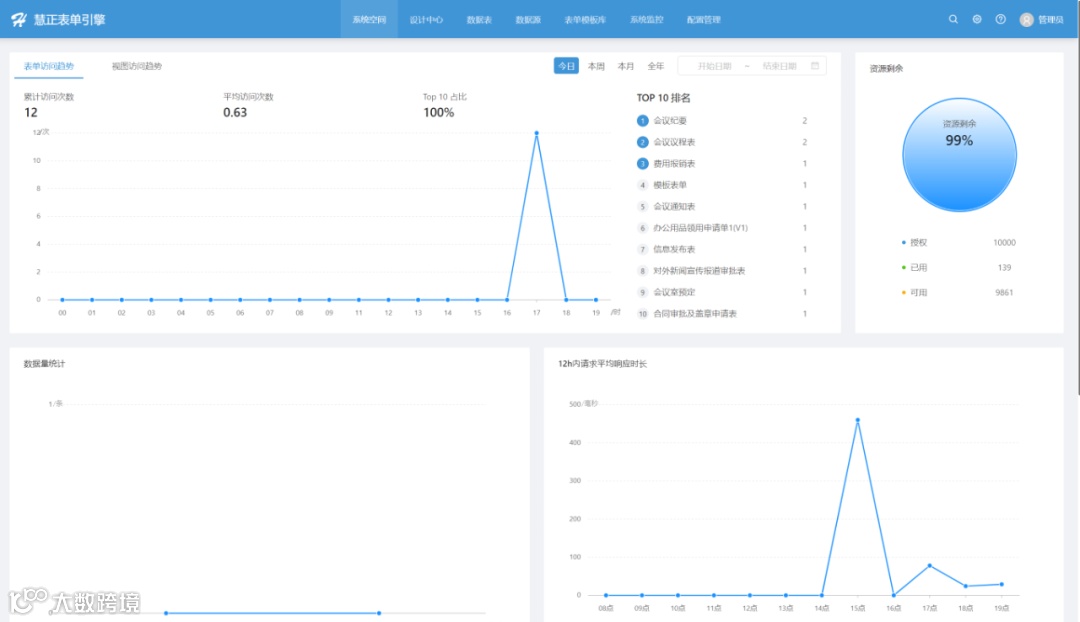Screen dimensions: 1080x622
Task: Click the 慧正表单引擎 logo icon
Action: 19,19
